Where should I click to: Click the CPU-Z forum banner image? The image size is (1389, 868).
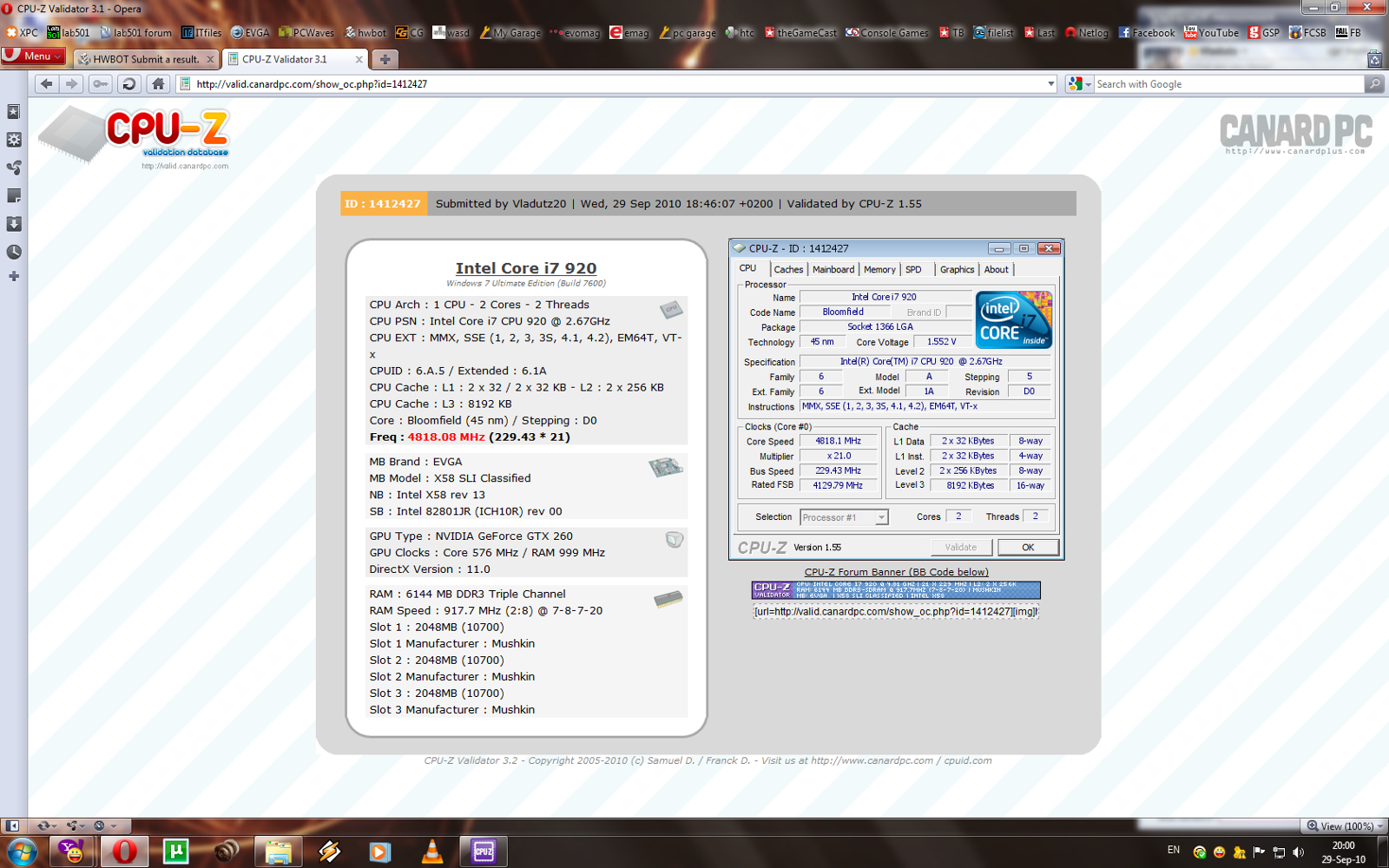pyautogui.click(x=896, y=590)
